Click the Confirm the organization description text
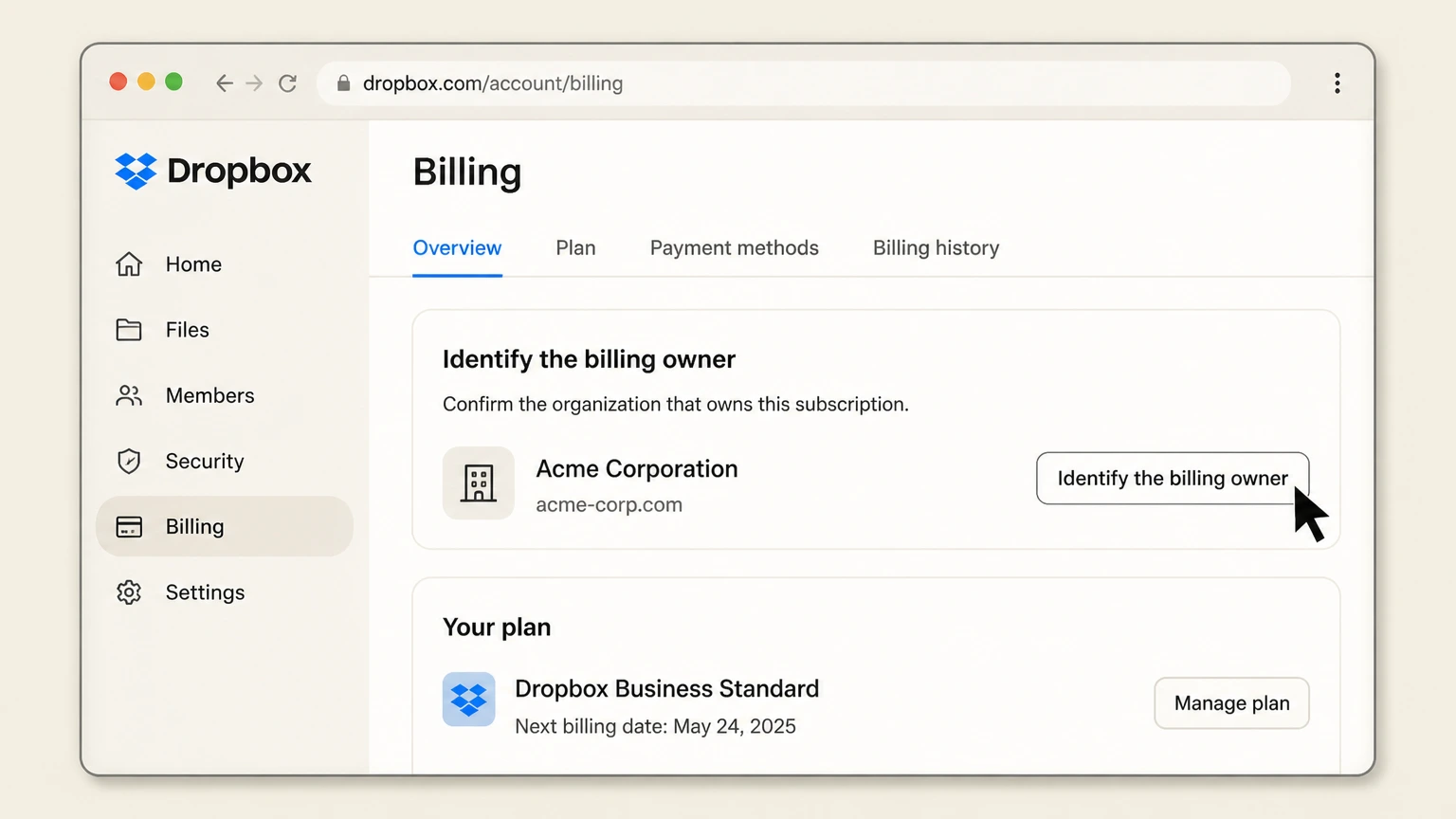The image size is (1456, 819). click(x=675, y=405)
